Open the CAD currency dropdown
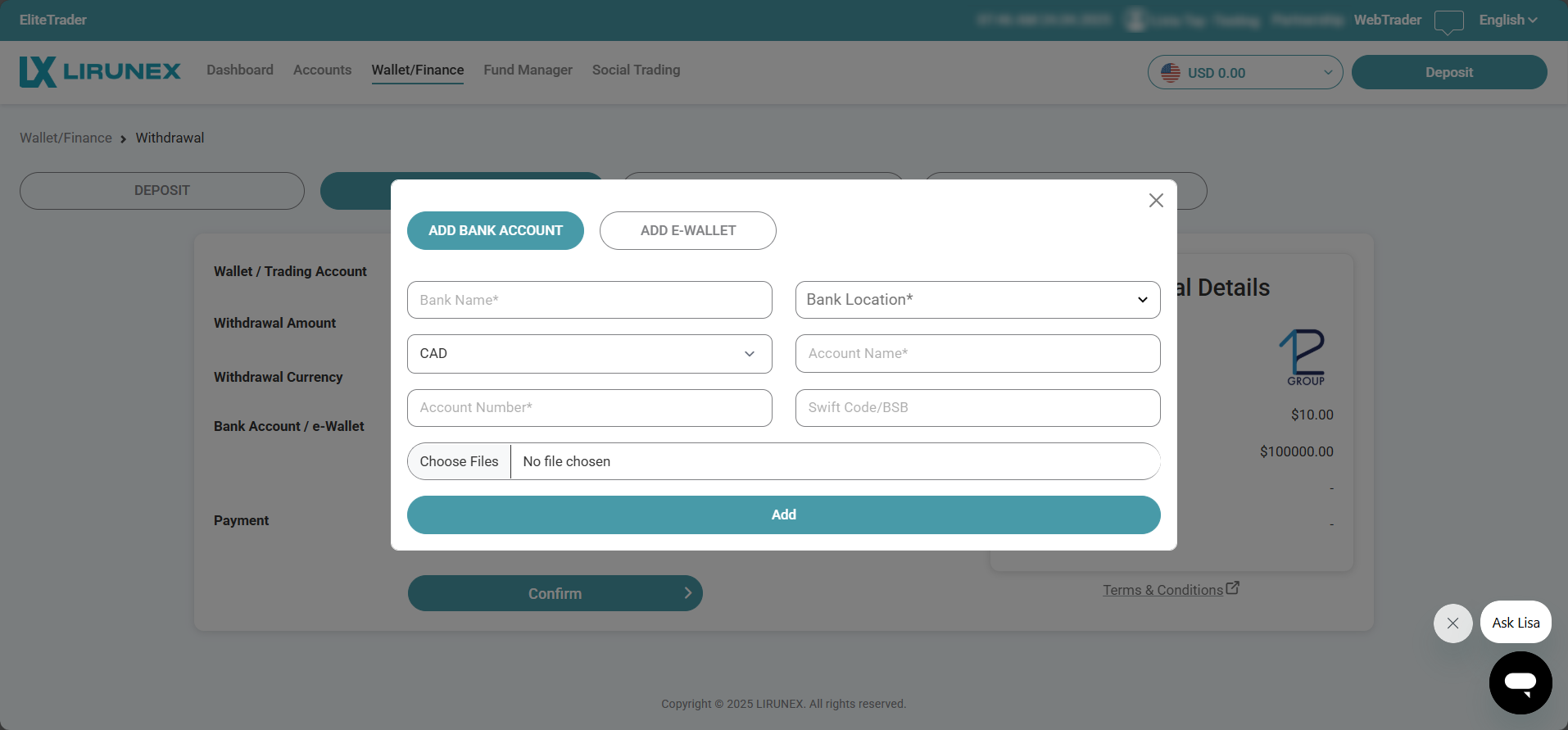This screenshot has width=1568, height=730. (x=589, y=354)
